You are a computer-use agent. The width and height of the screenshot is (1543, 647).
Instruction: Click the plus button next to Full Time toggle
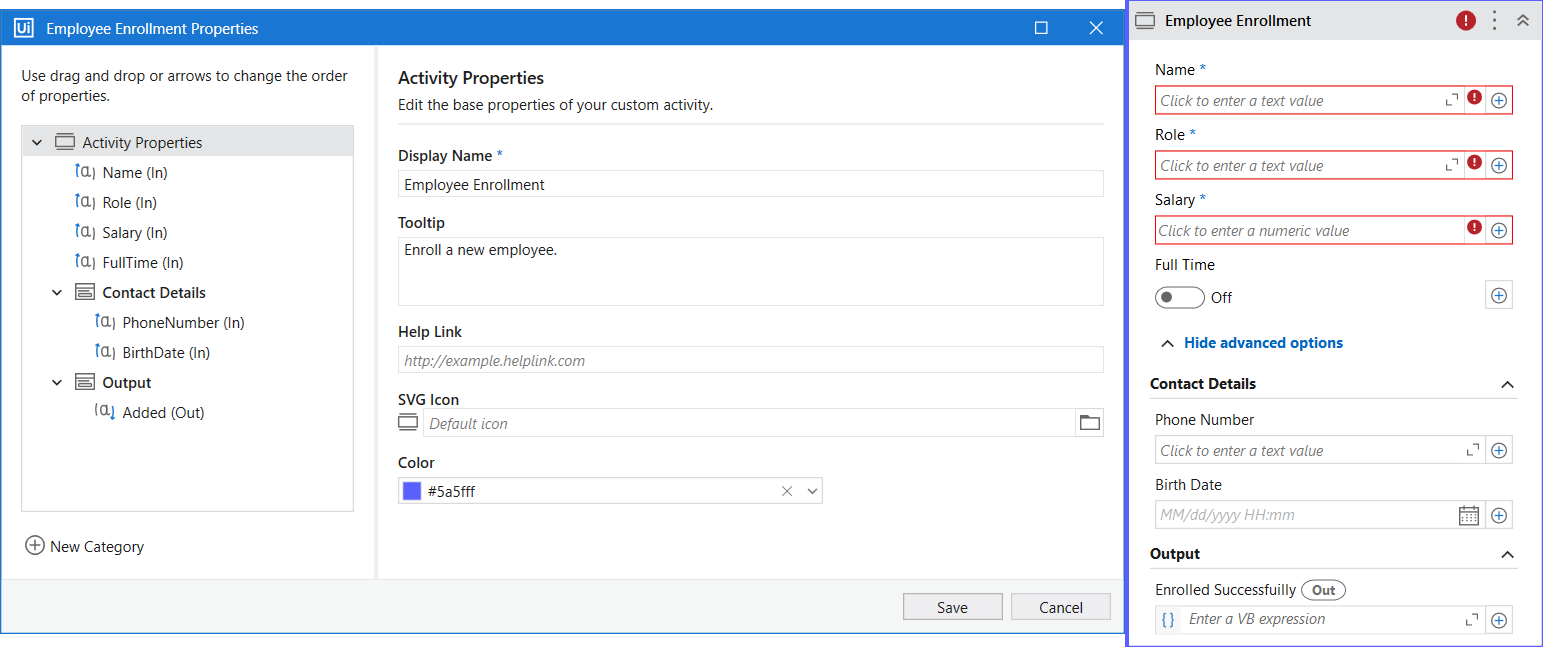click(x=1499, y=295)
